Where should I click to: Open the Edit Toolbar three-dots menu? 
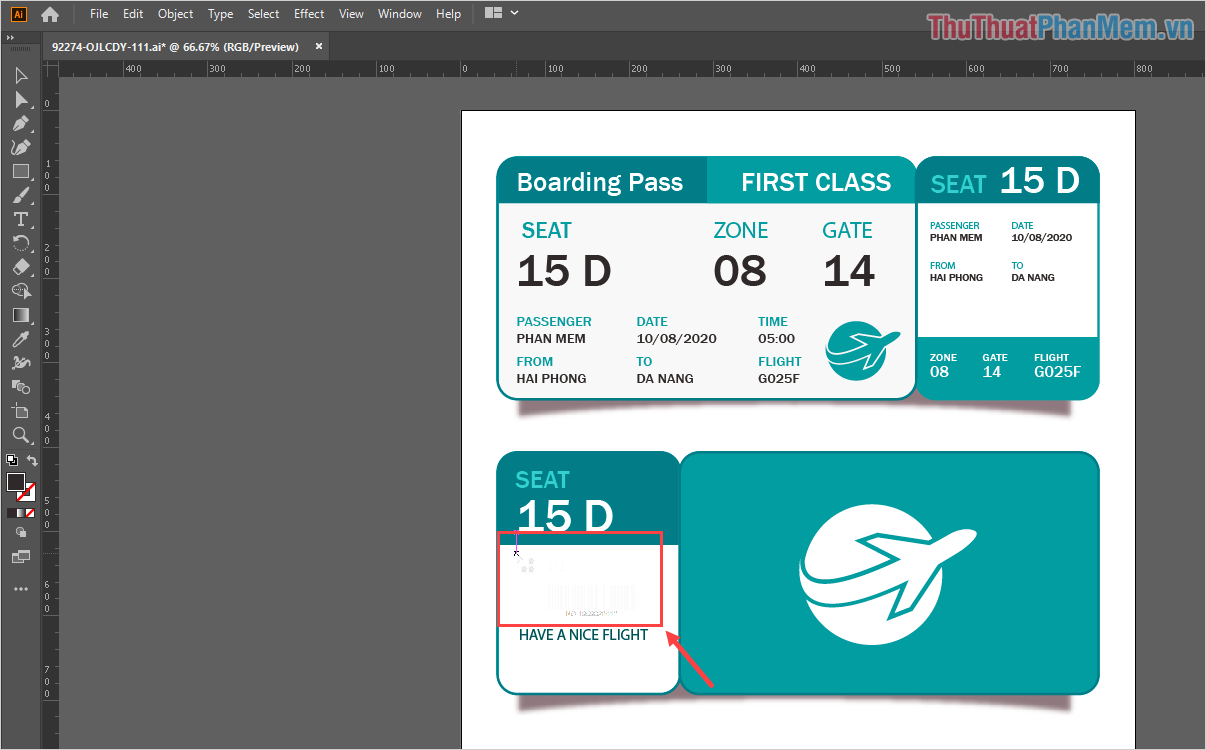pyautogui.click(x=21, y=589)
